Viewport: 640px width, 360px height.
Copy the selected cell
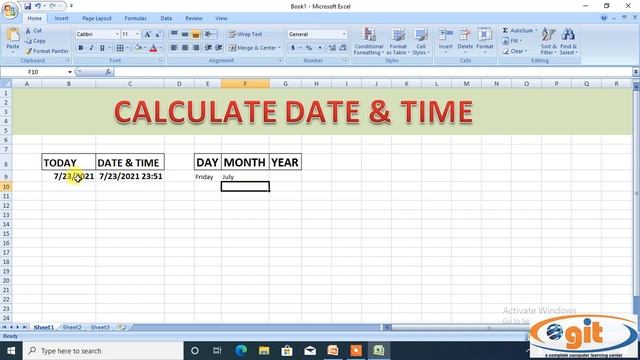tap(35, 41)
